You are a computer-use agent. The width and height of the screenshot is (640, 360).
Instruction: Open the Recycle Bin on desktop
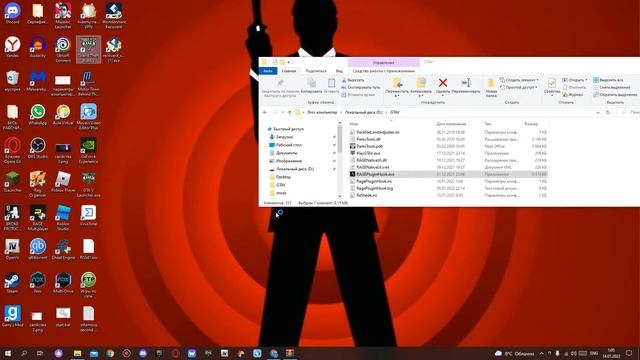pyautogui.click(x=12, y=80)
